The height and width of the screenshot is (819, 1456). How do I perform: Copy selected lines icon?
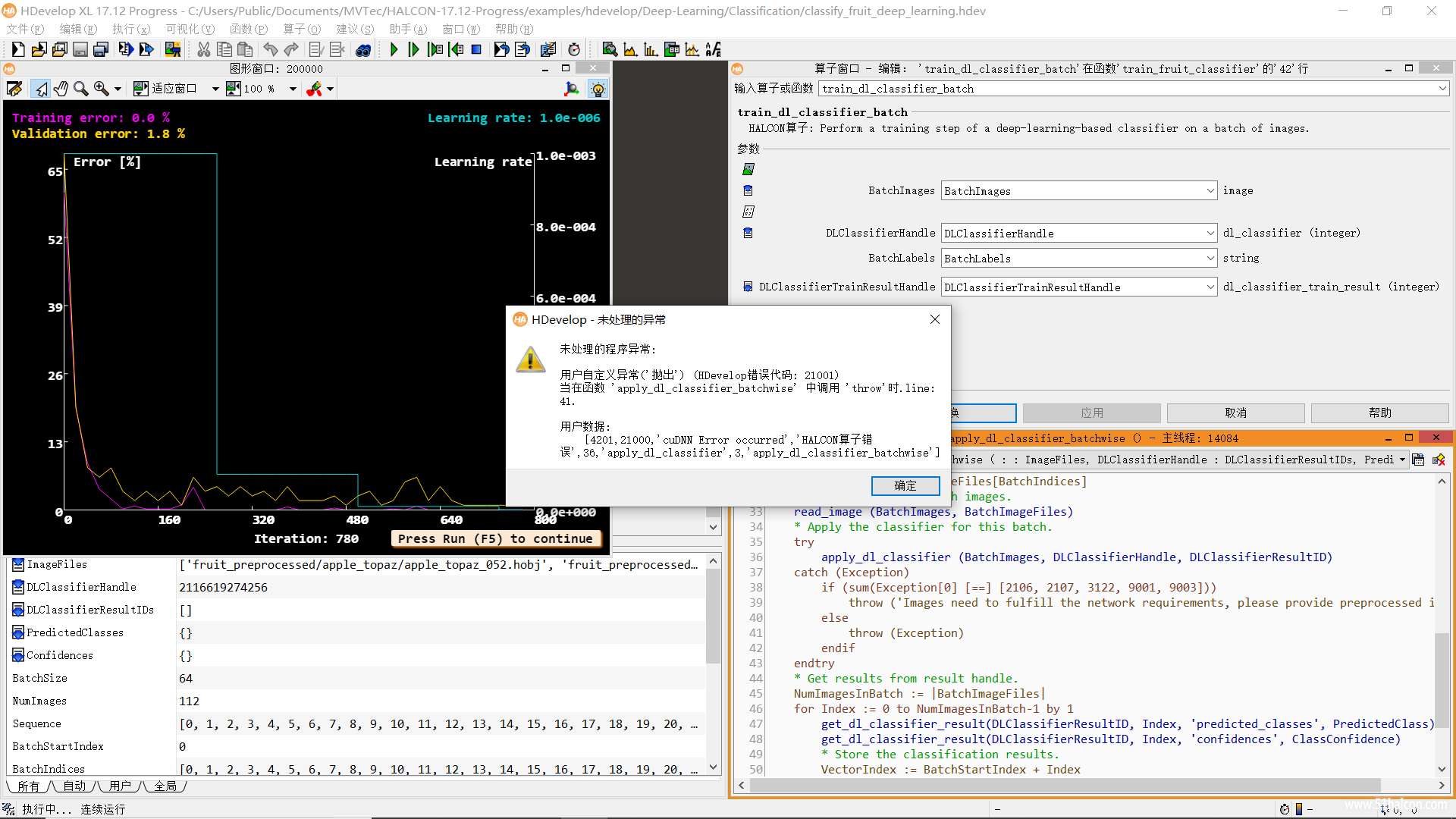coord(224,49)
